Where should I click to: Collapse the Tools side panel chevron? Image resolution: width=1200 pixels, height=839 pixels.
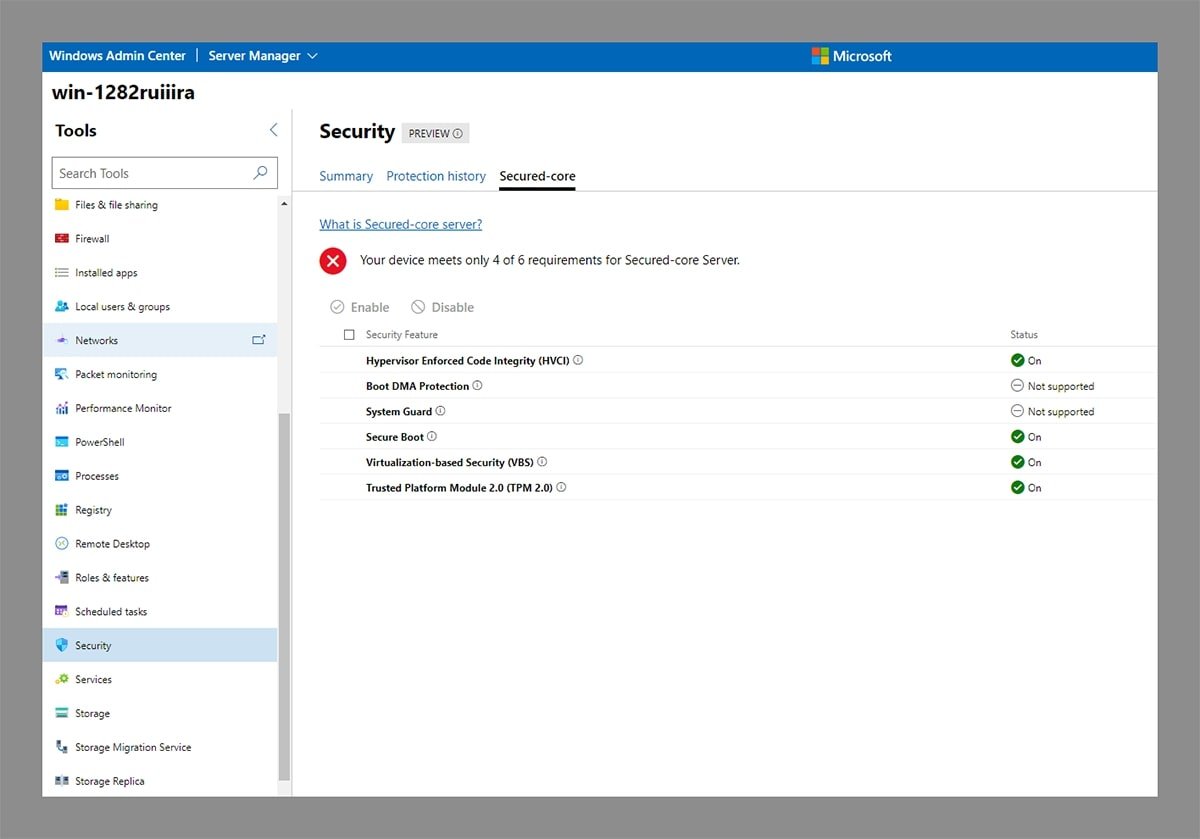[x=274, y=130]
